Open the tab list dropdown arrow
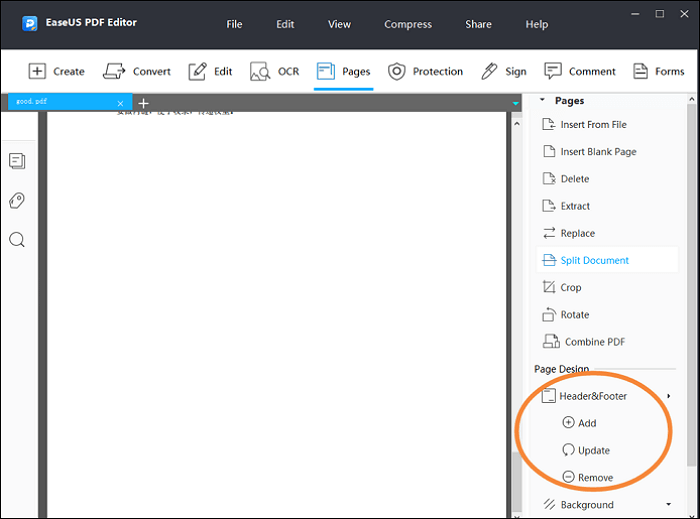 (x=516, y=104)
